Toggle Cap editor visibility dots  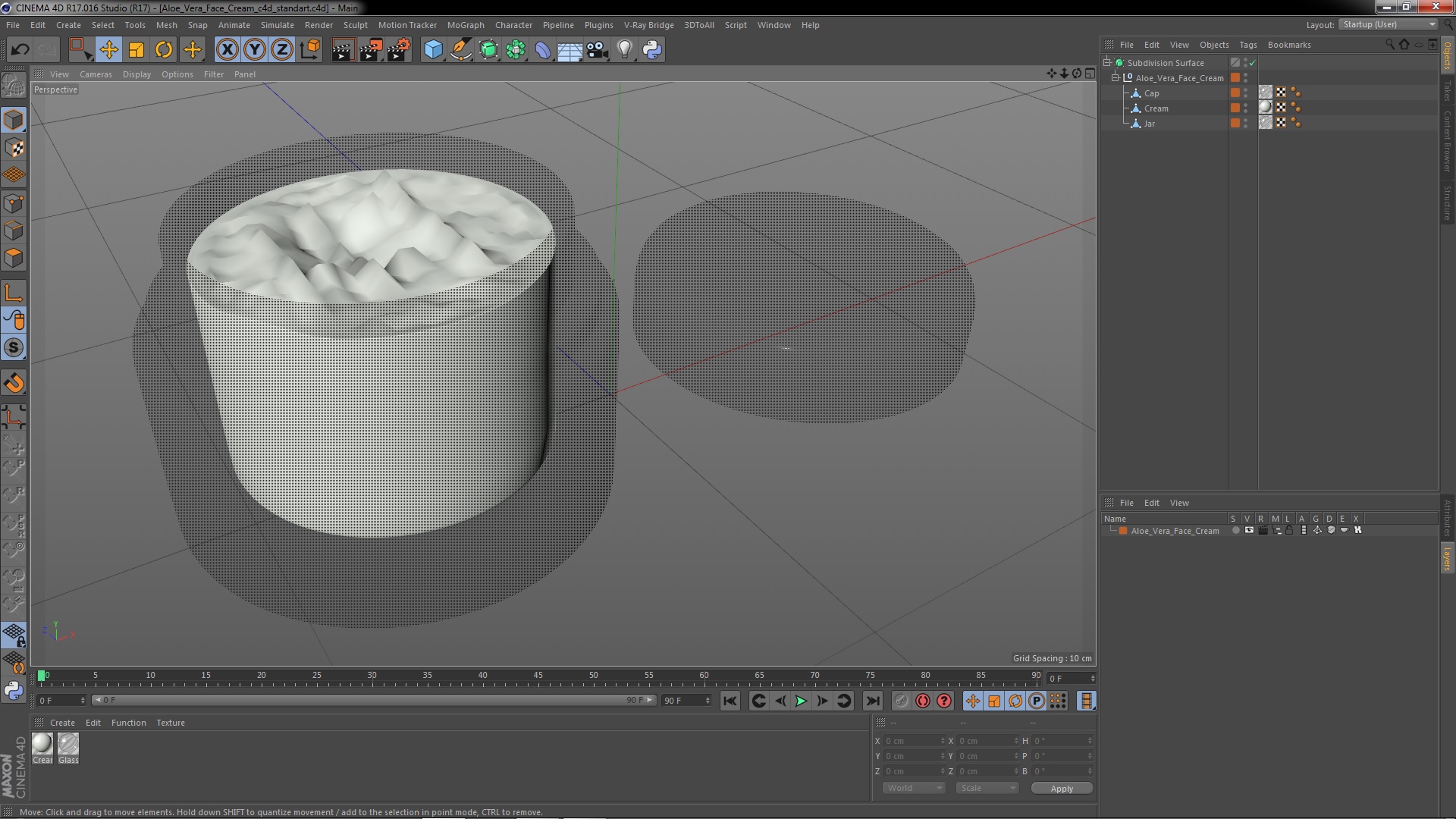tap(1245, 93)
